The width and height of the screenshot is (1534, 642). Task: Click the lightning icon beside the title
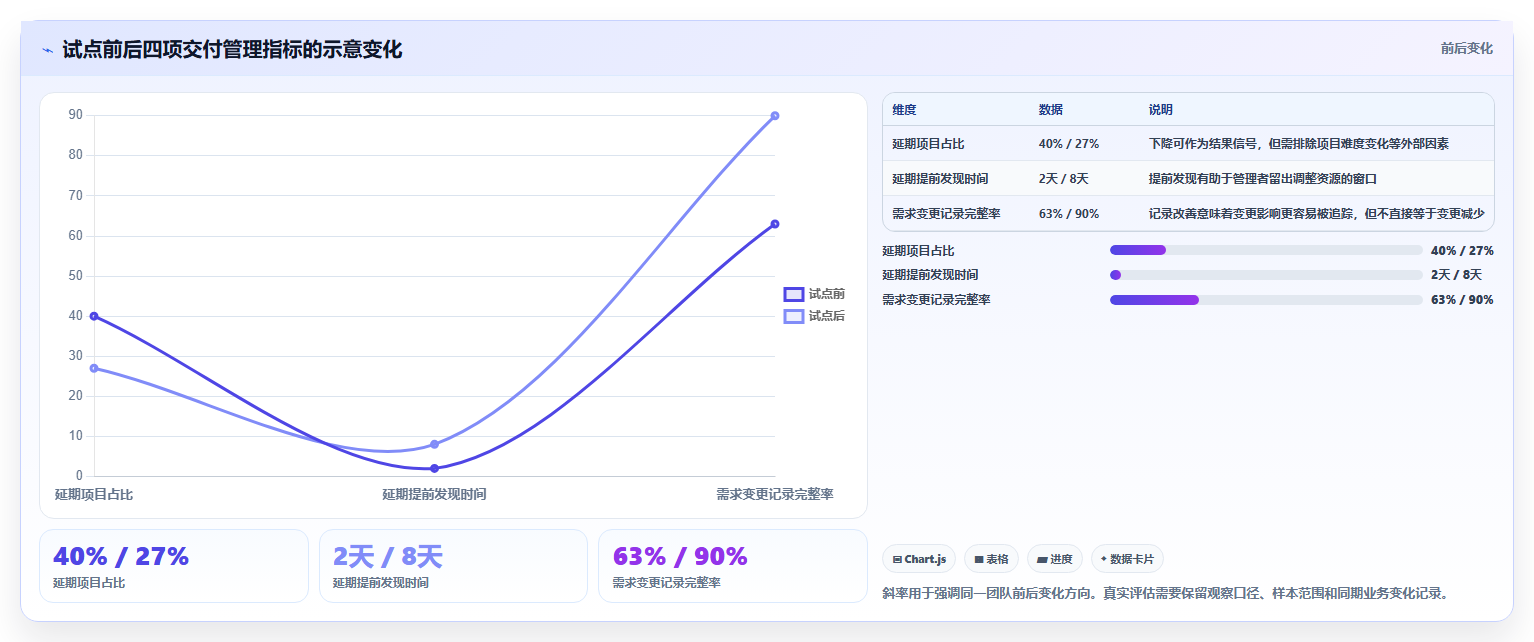click(47, 50)
